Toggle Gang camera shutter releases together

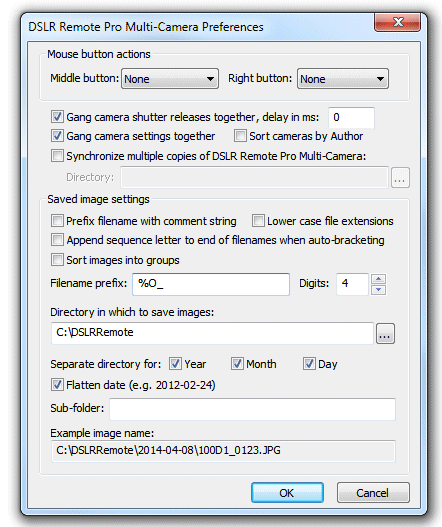click(57, 117)
